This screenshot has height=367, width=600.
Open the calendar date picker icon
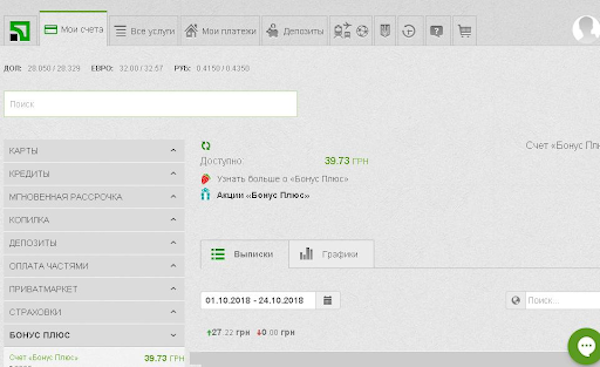[328, 300]
